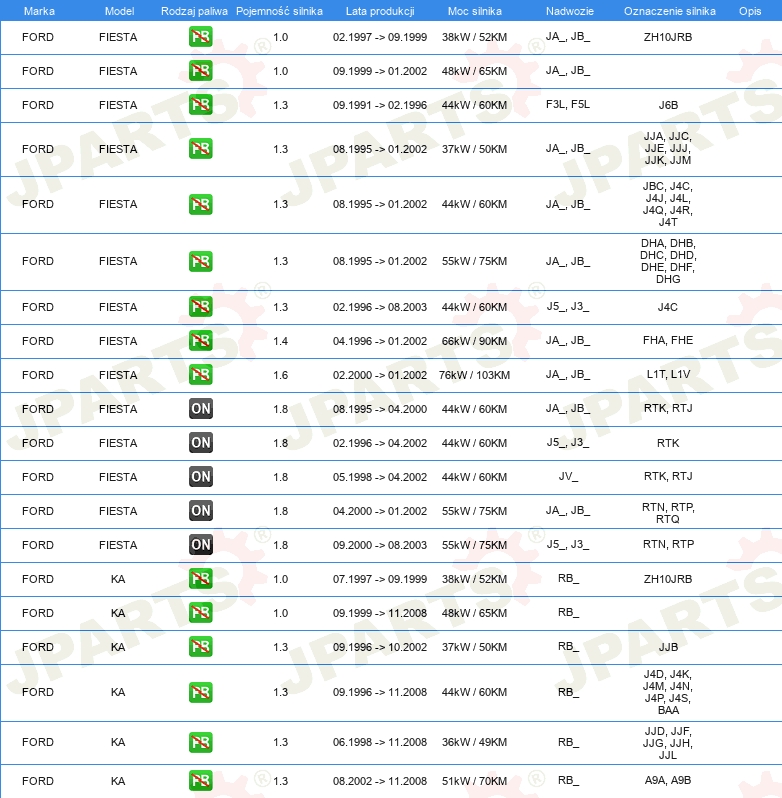Screen dimensions: 782x798
Task: Select the 76kW / 103KM power cell
Action: 474,375
